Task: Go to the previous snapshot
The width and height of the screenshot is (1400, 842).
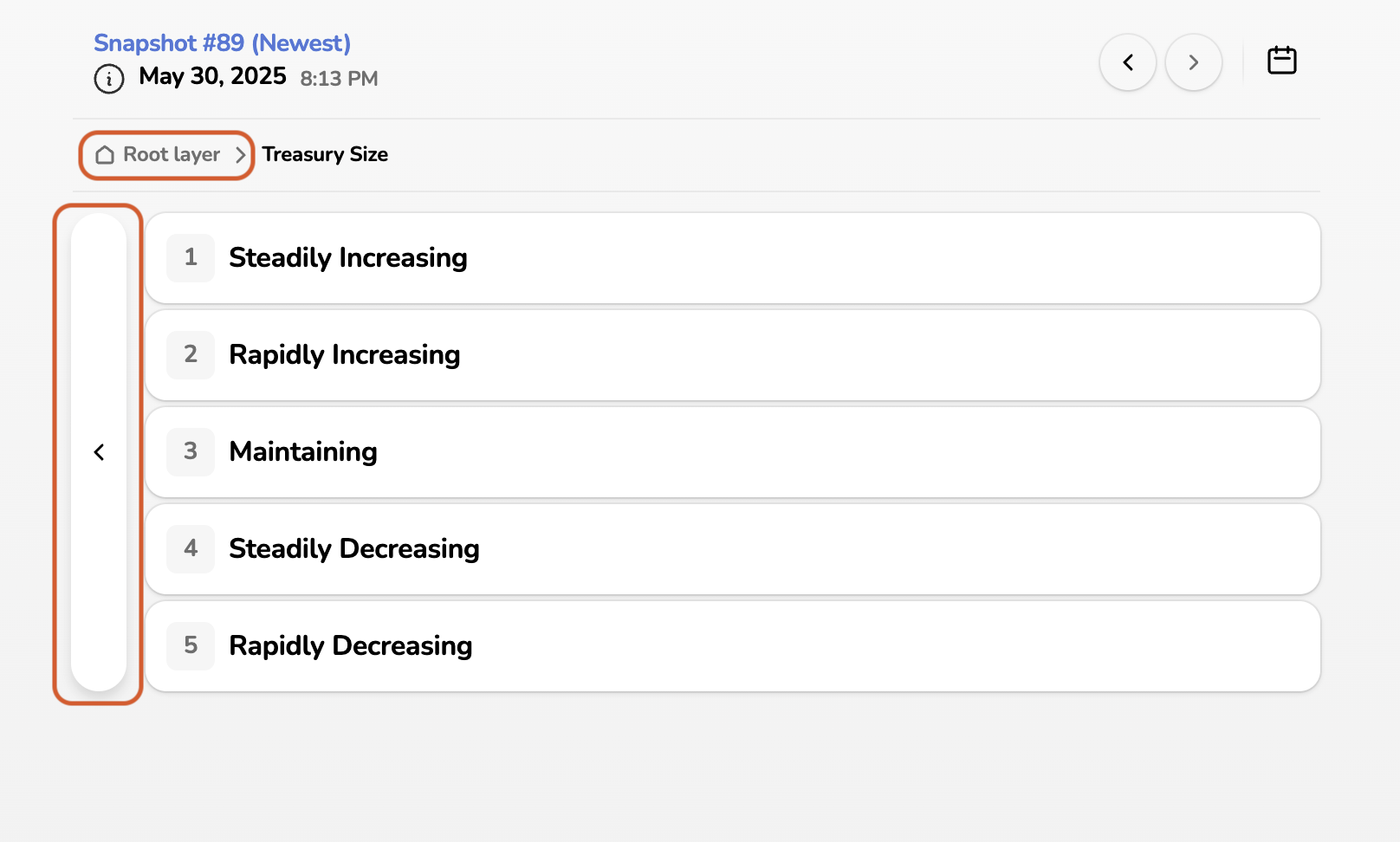Action: (1127, 62)
